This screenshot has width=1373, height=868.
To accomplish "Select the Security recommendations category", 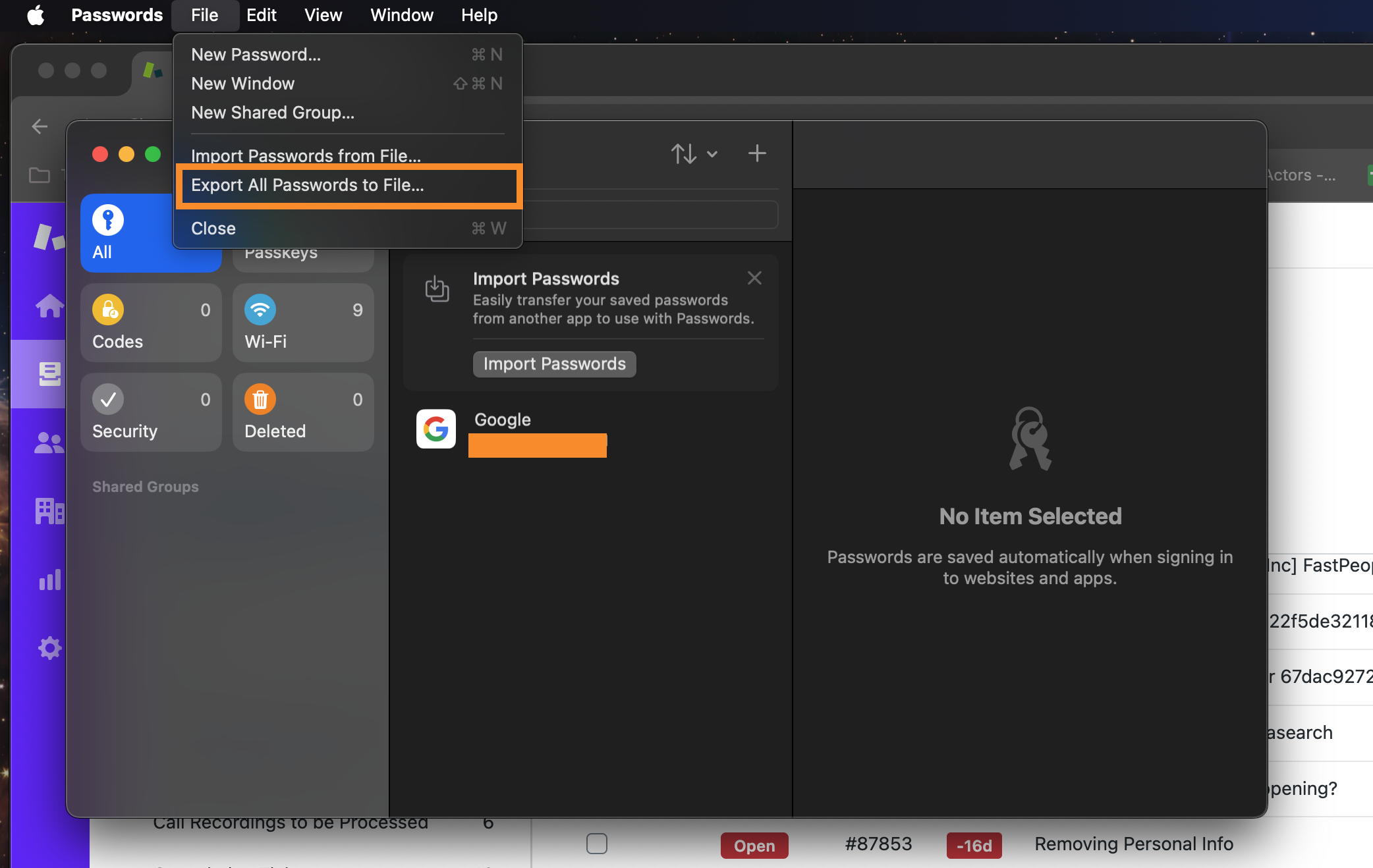I will [x=151, y=413].
